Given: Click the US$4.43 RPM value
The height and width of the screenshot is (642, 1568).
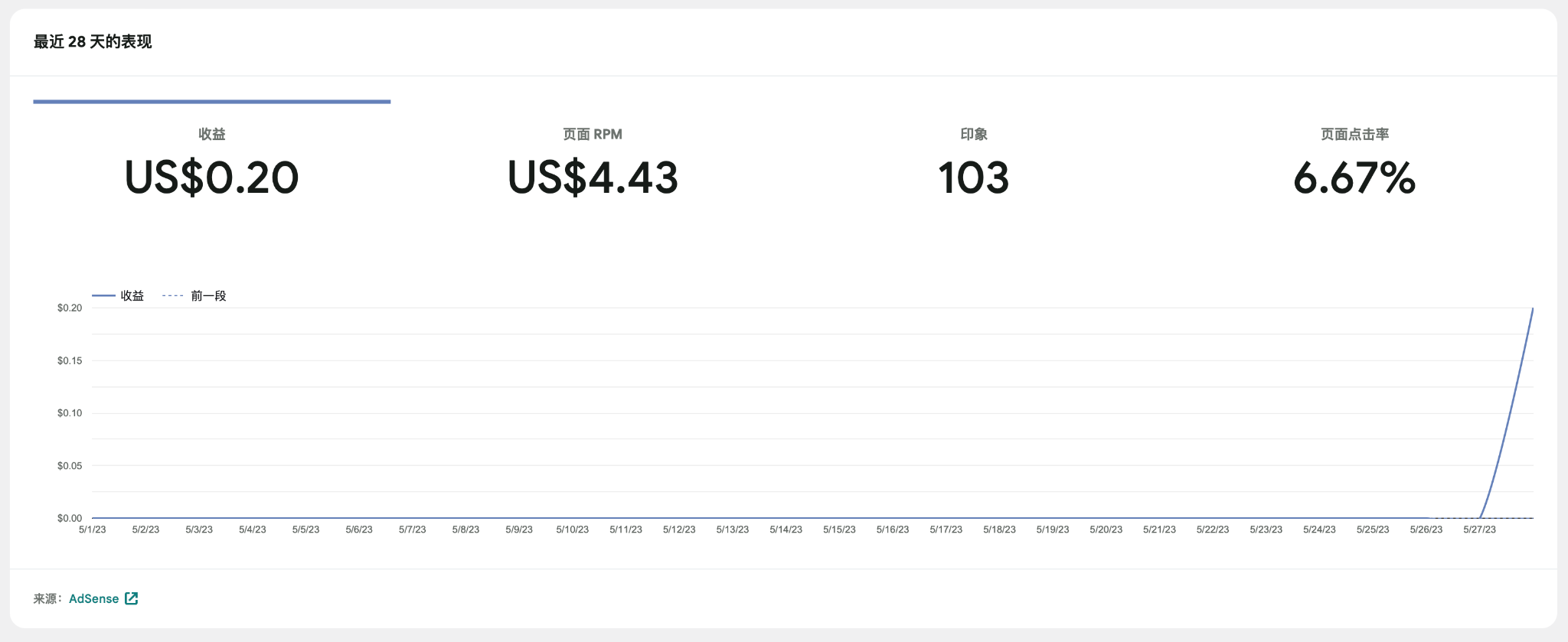Looking at the screenshot, I should click(x=593, y=178).
